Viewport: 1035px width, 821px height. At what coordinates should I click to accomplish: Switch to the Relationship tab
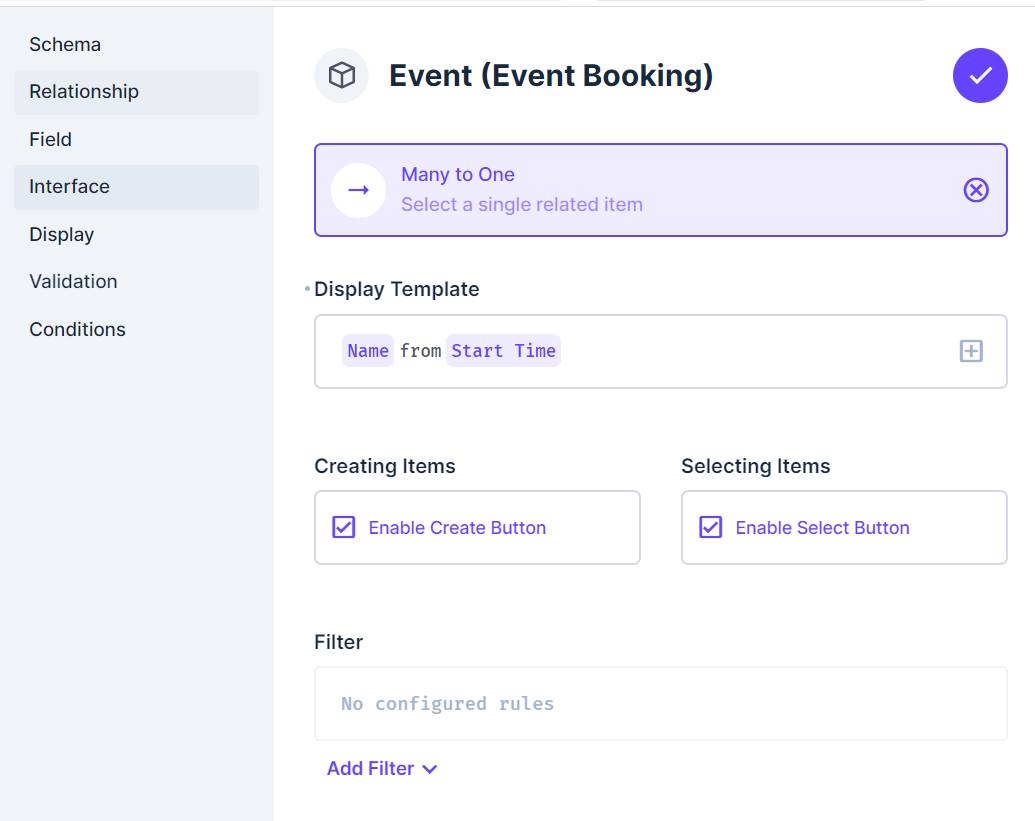(x=84, y=92)
